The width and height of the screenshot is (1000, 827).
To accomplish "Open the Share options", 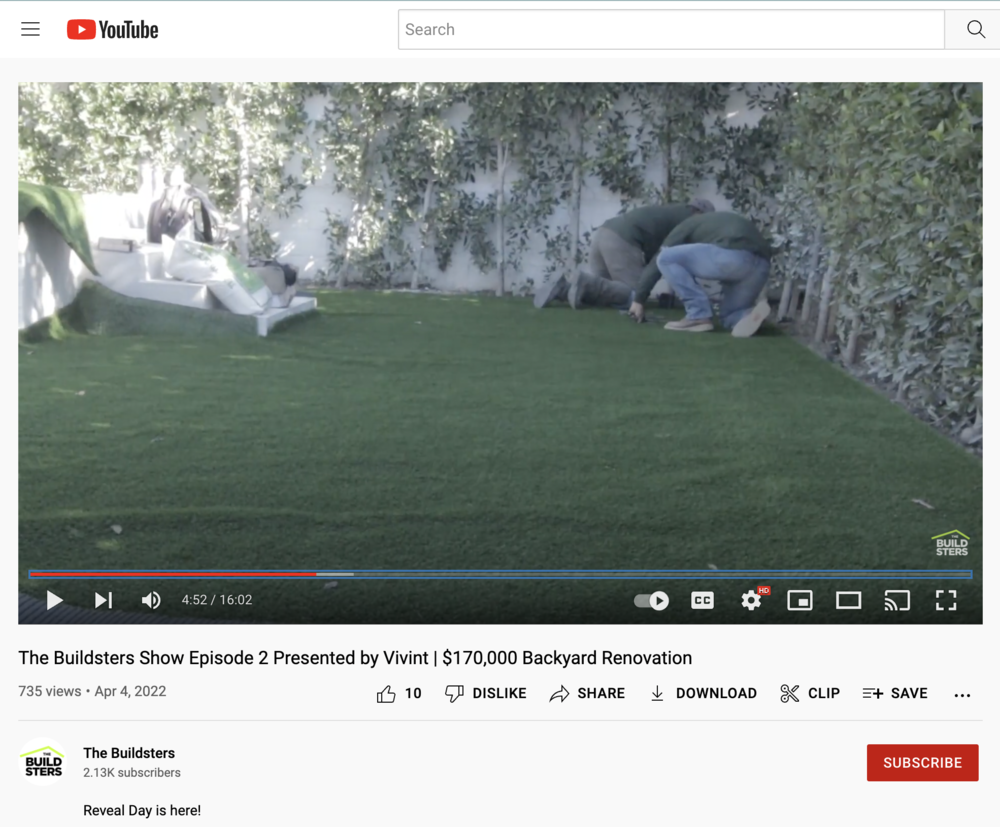I will 587,694.
